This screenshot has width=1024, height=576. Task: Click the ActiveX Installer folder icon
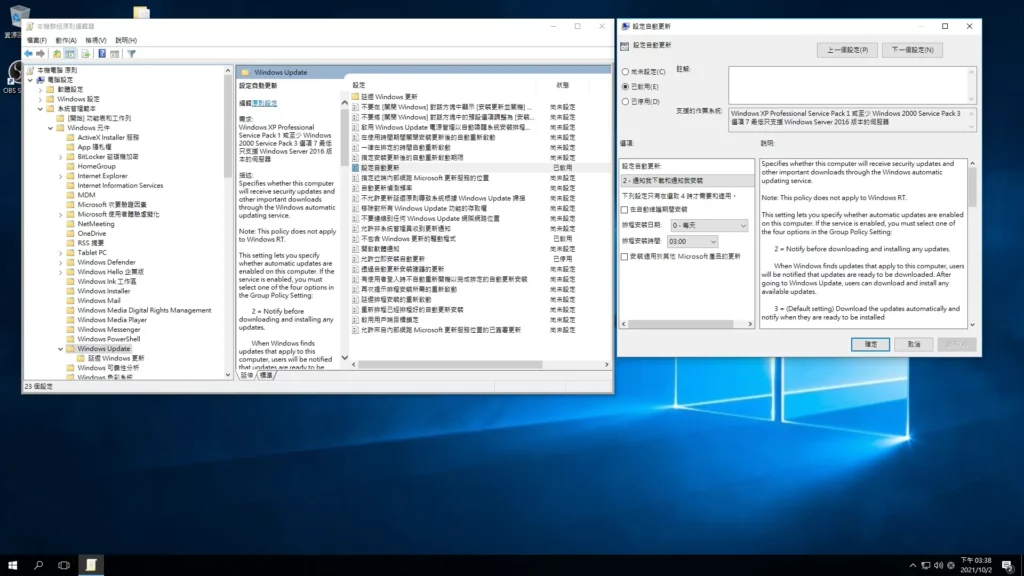pos(71,138)
